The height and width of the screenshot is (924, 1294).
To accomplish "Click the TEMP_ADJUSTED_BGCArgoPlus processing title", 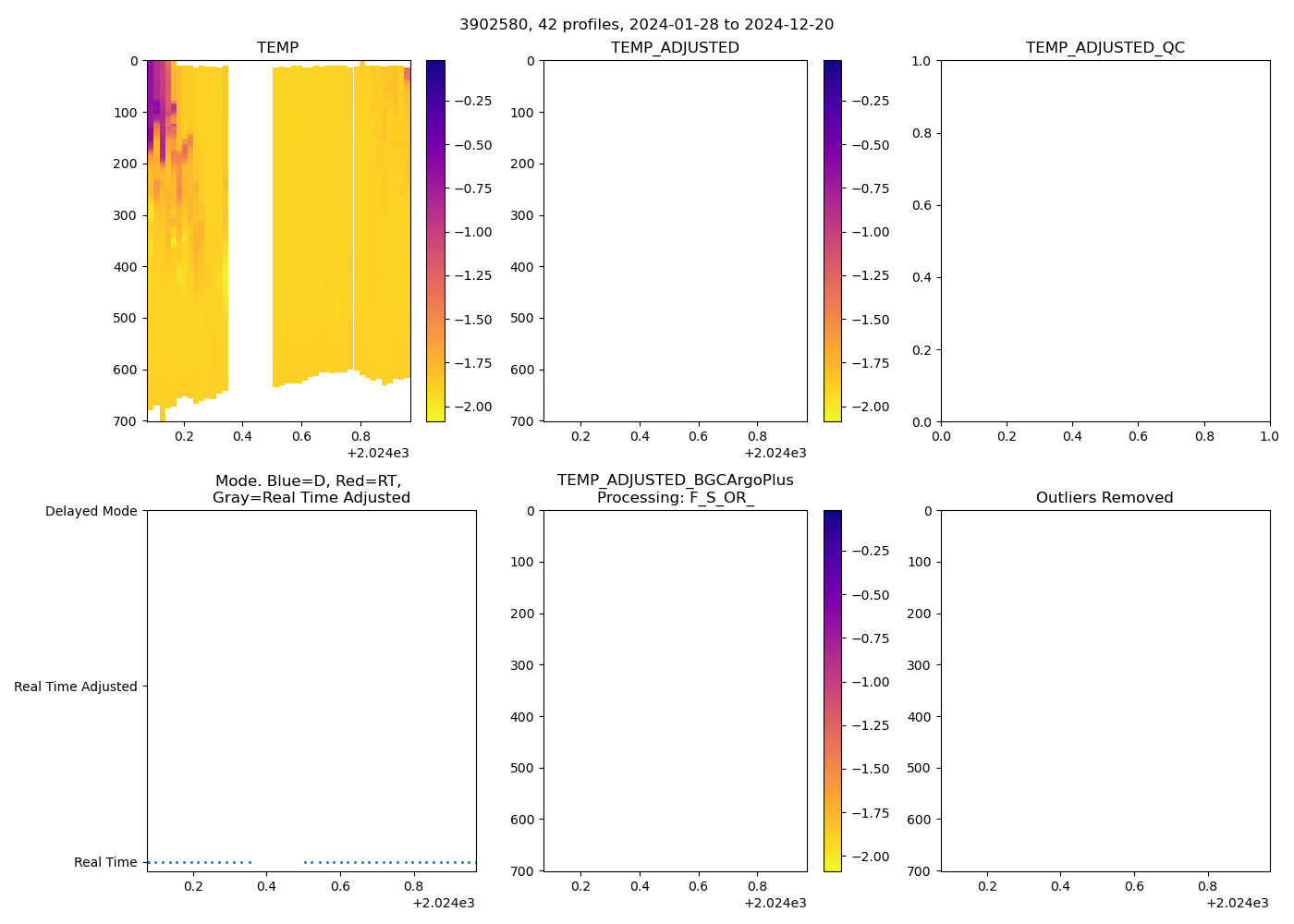I will (x=675, y=489).
